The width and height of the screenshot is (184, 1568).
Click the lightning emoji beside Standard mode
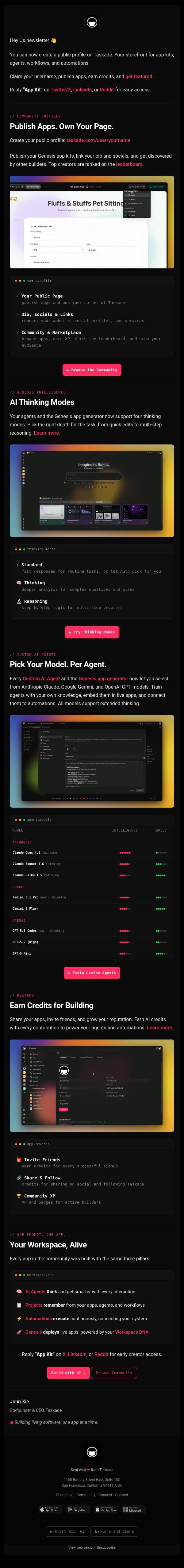tap(18, 564)
